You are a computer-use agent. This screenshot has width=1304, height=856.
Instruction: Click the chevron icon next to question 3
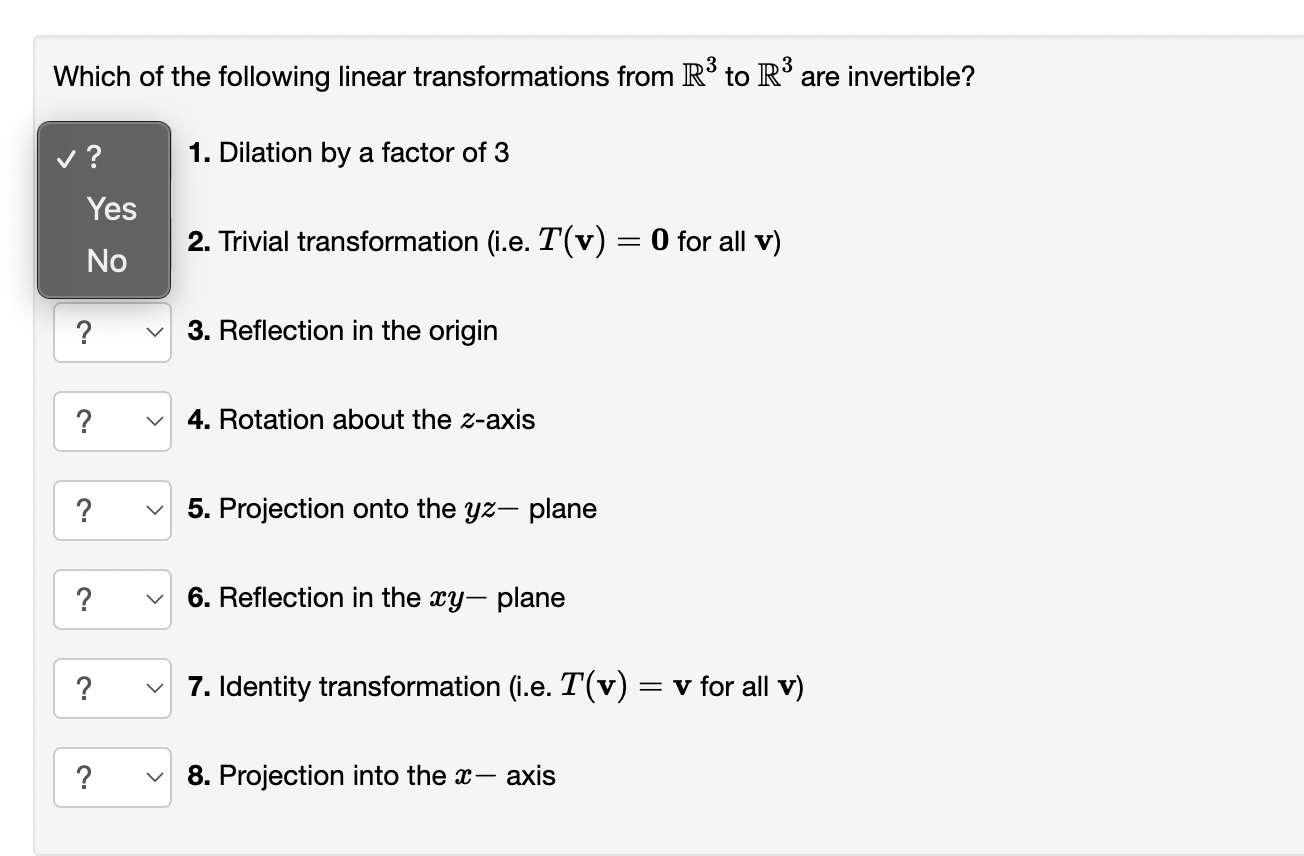pyautogui.click(x=154, y=331)
